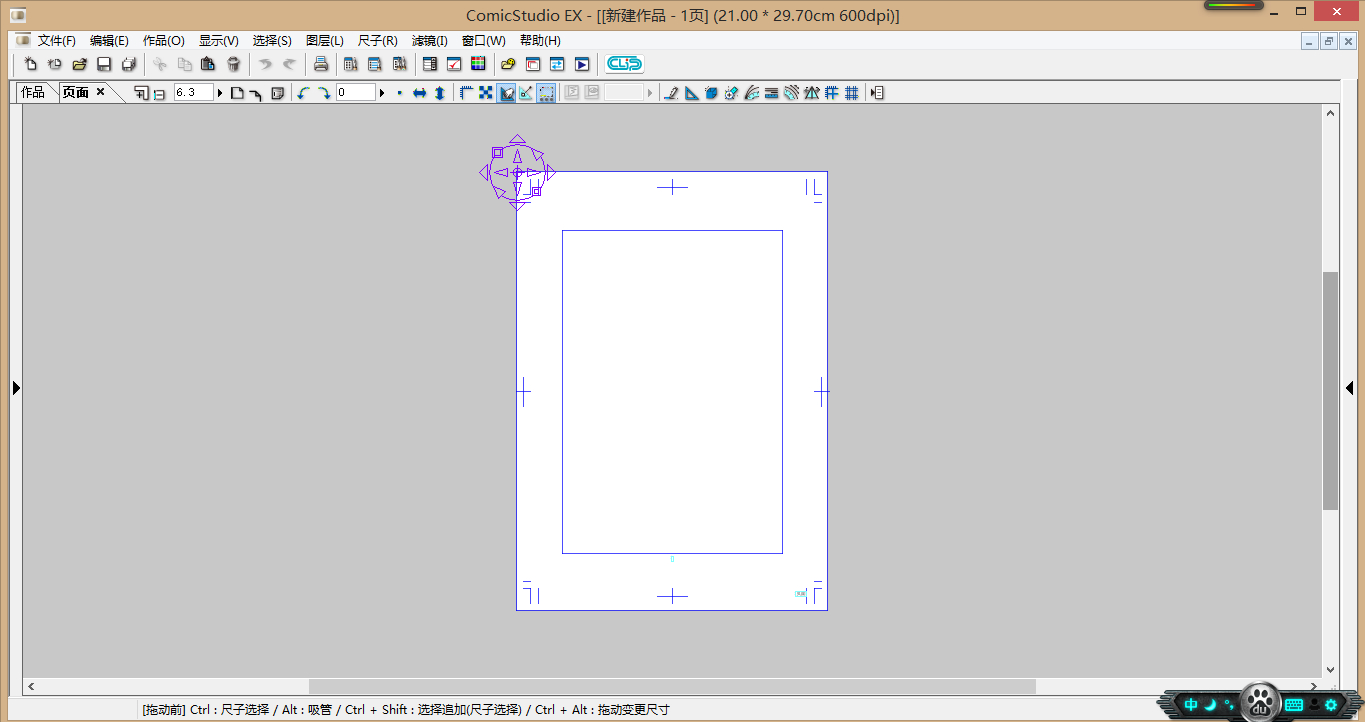Viewport: 1365px width, 722px height.
Task: Switch to the 作品 tab
Action: click(33, 92)
